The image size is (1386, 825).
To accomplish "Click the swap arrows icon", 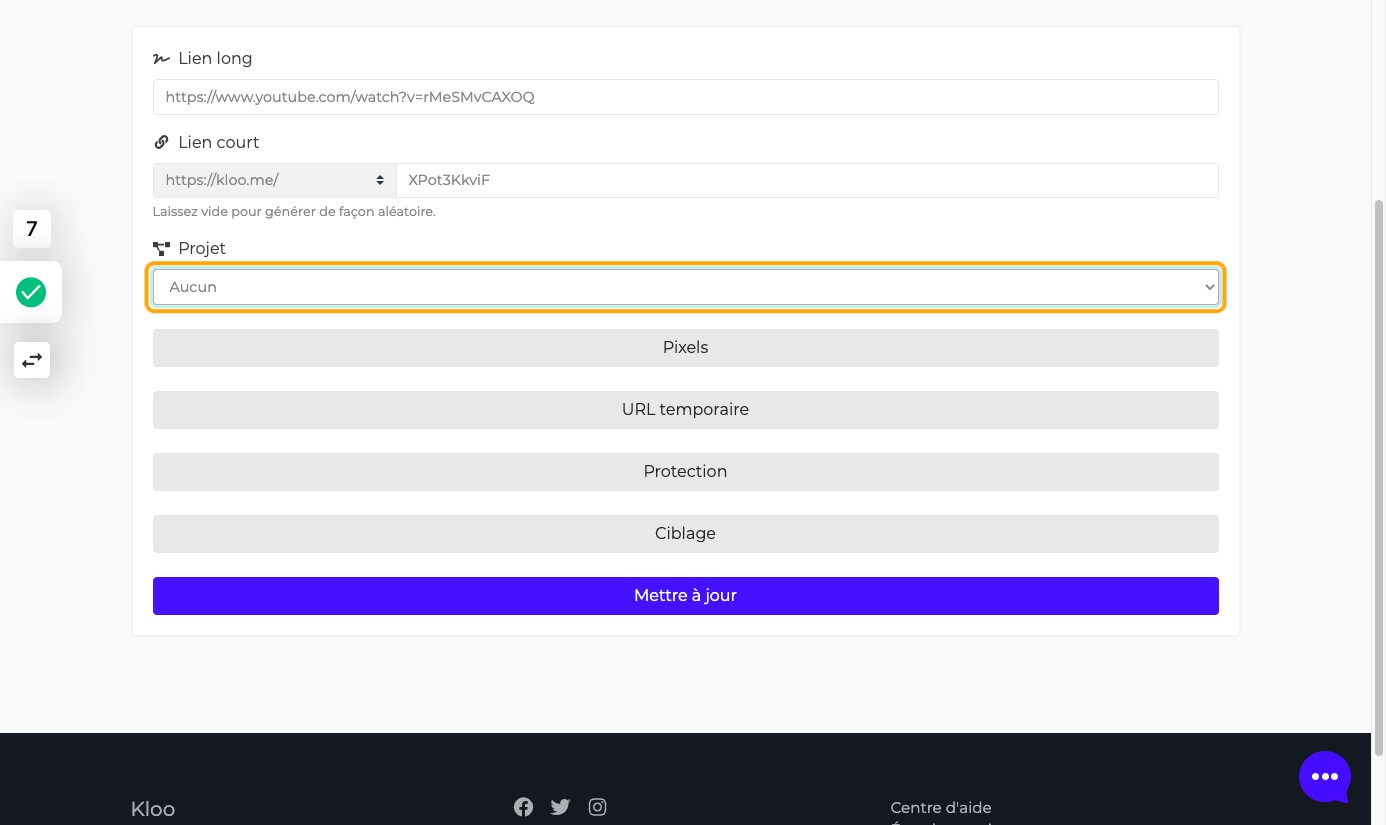I will [32, 359].
